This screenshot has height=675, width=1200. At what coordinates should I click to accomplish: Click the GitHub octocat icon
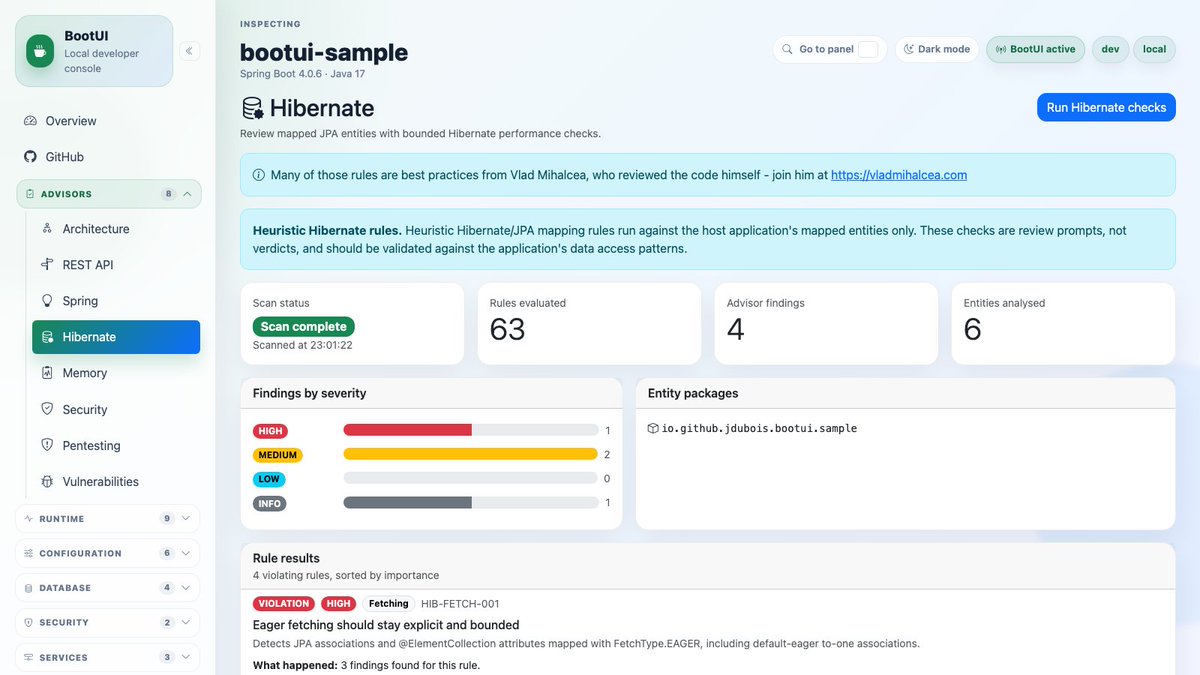30,157
